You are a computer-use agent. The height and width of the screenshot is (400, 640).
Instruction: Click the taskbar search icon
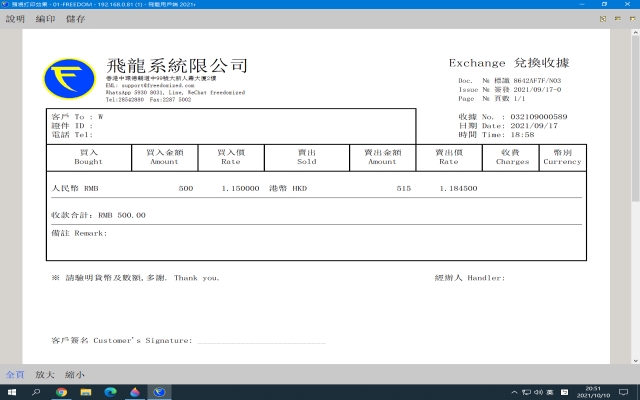(x=37, y=392)
